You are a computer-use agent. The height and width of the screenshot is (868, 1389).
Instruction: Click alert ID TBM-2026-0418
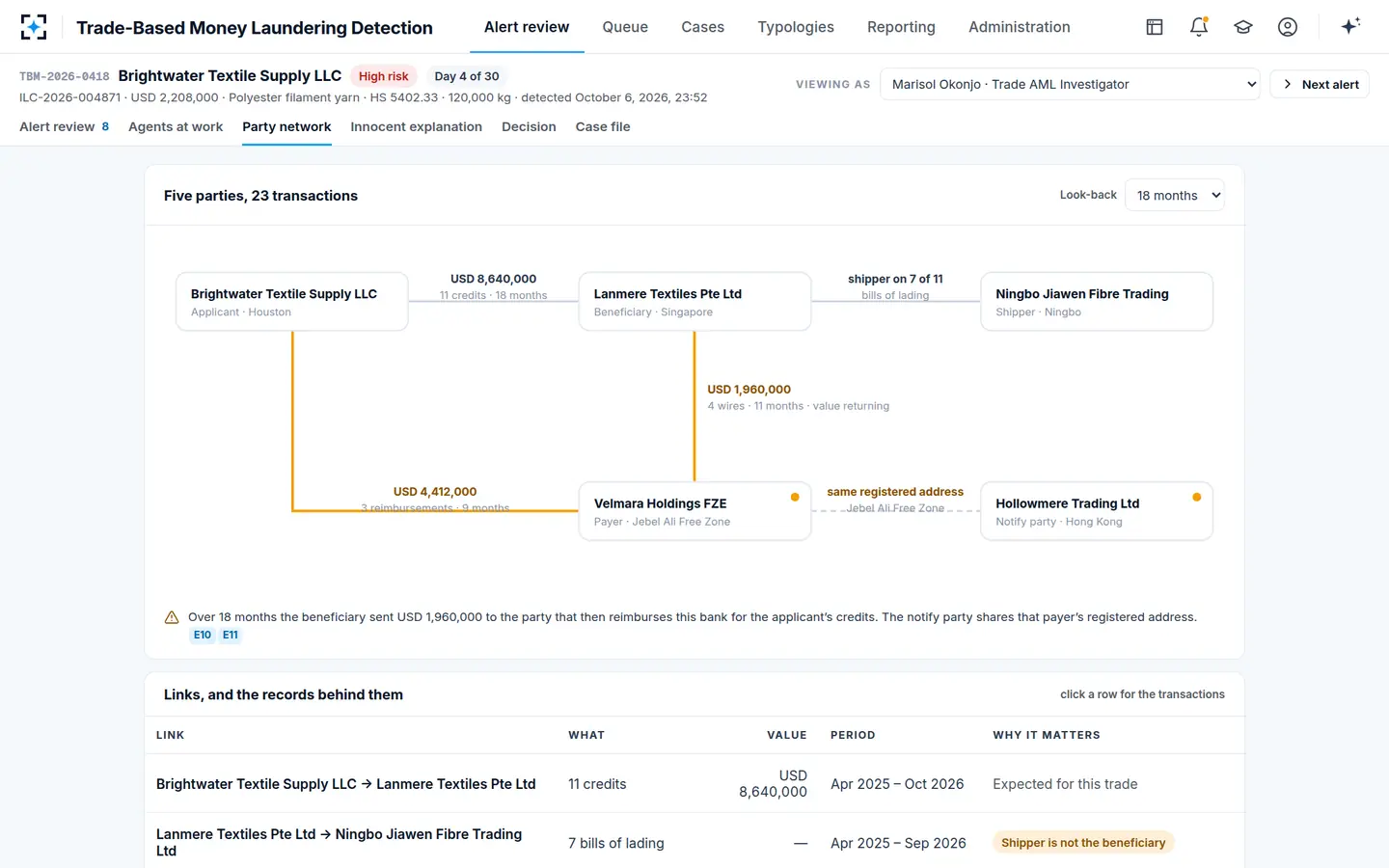pos(65,76)
